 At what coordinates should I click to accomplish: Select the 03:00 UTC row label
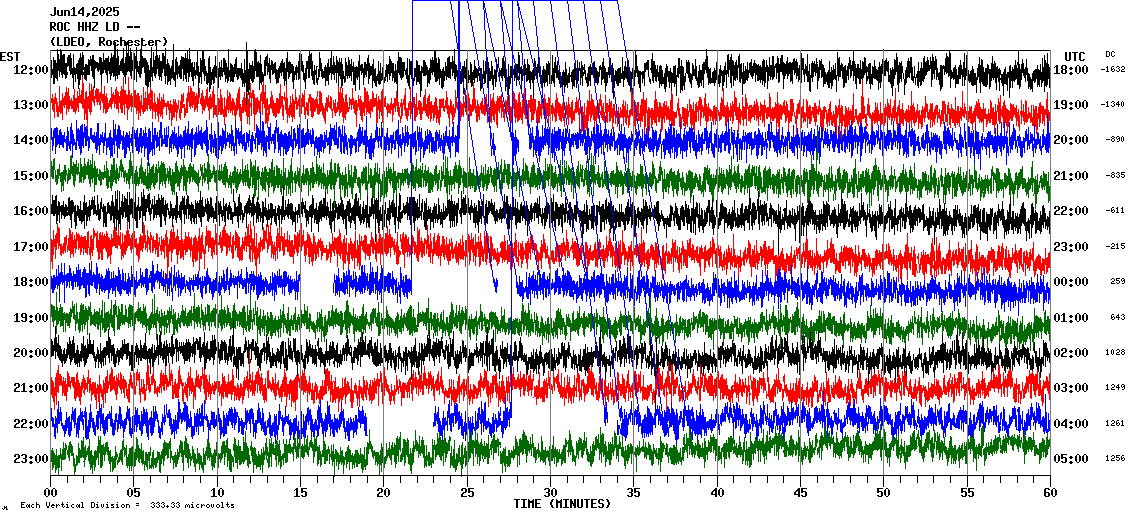1071,388
